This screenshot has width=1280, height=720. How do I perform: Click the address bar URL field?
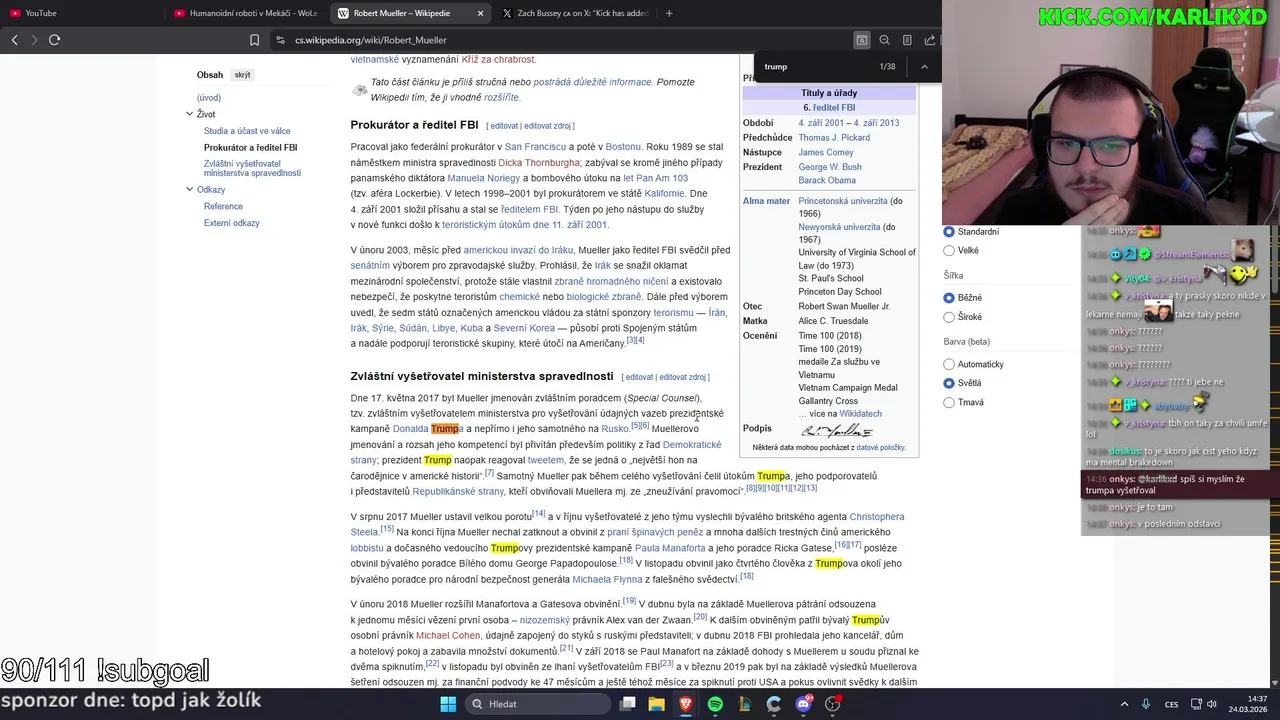point(560,40)
